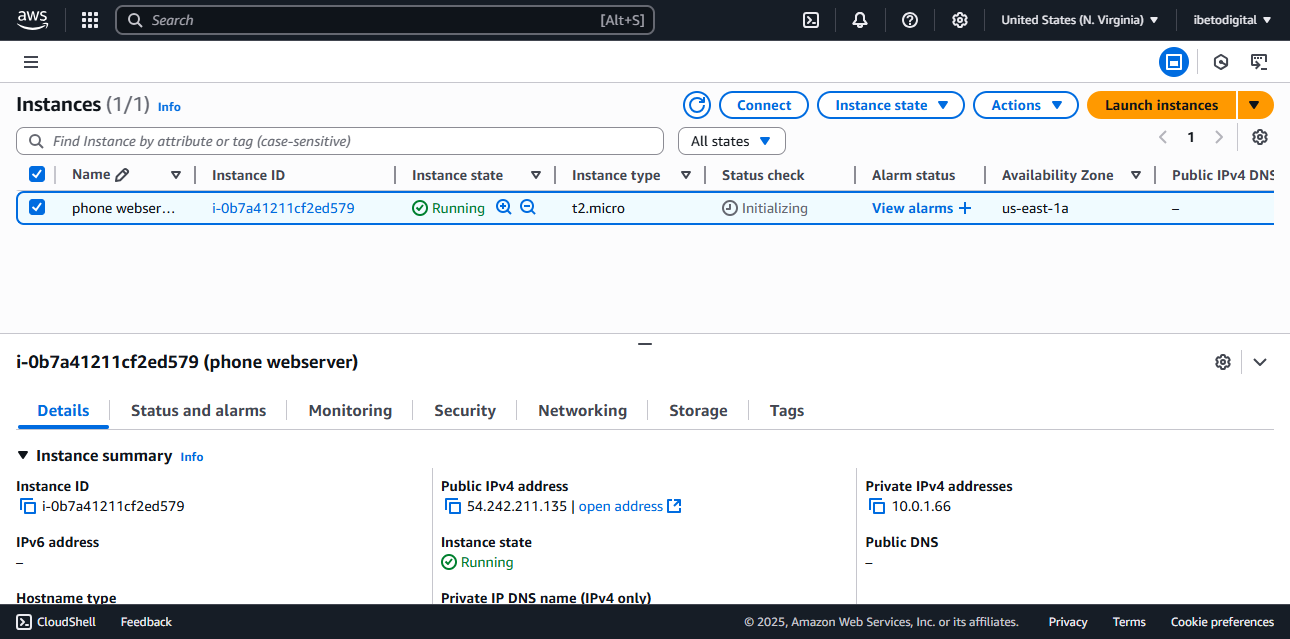Click the Info link beside Instance summary
Image resolution: width=1290 pixels, height=639 pixels.
pos(192,456)
